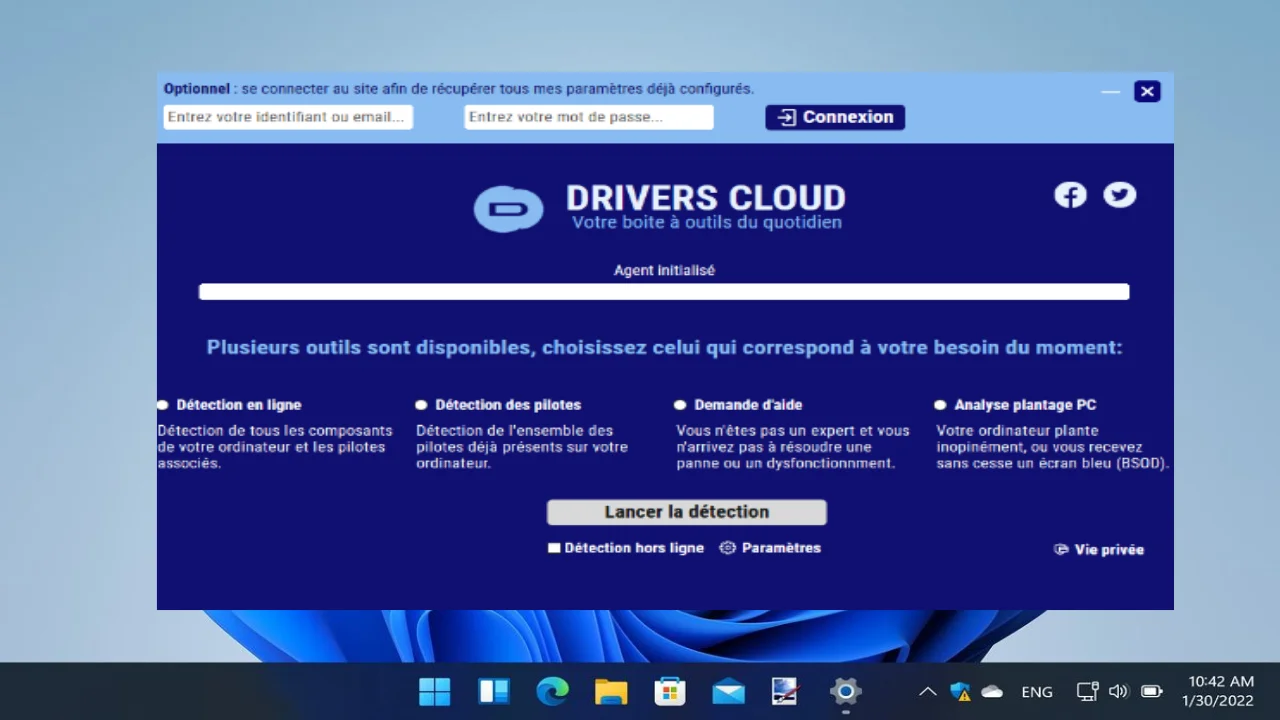Click the icon next to Vie privée
Screen dimensions: 1280x720
(1061, 549)
